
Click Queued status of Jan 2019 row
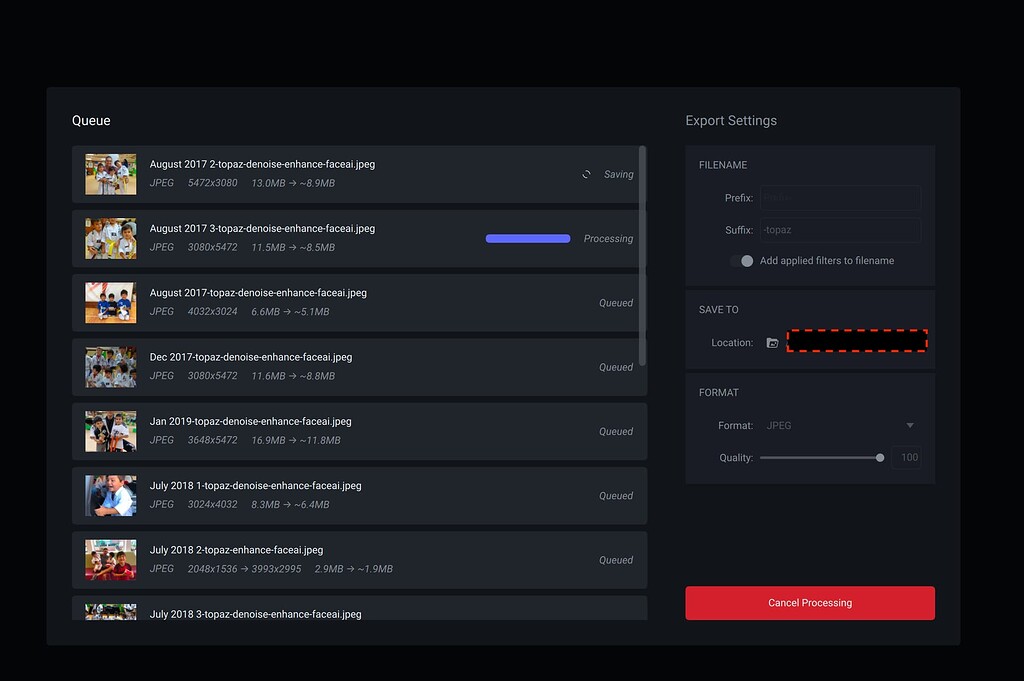click(616, 432)
